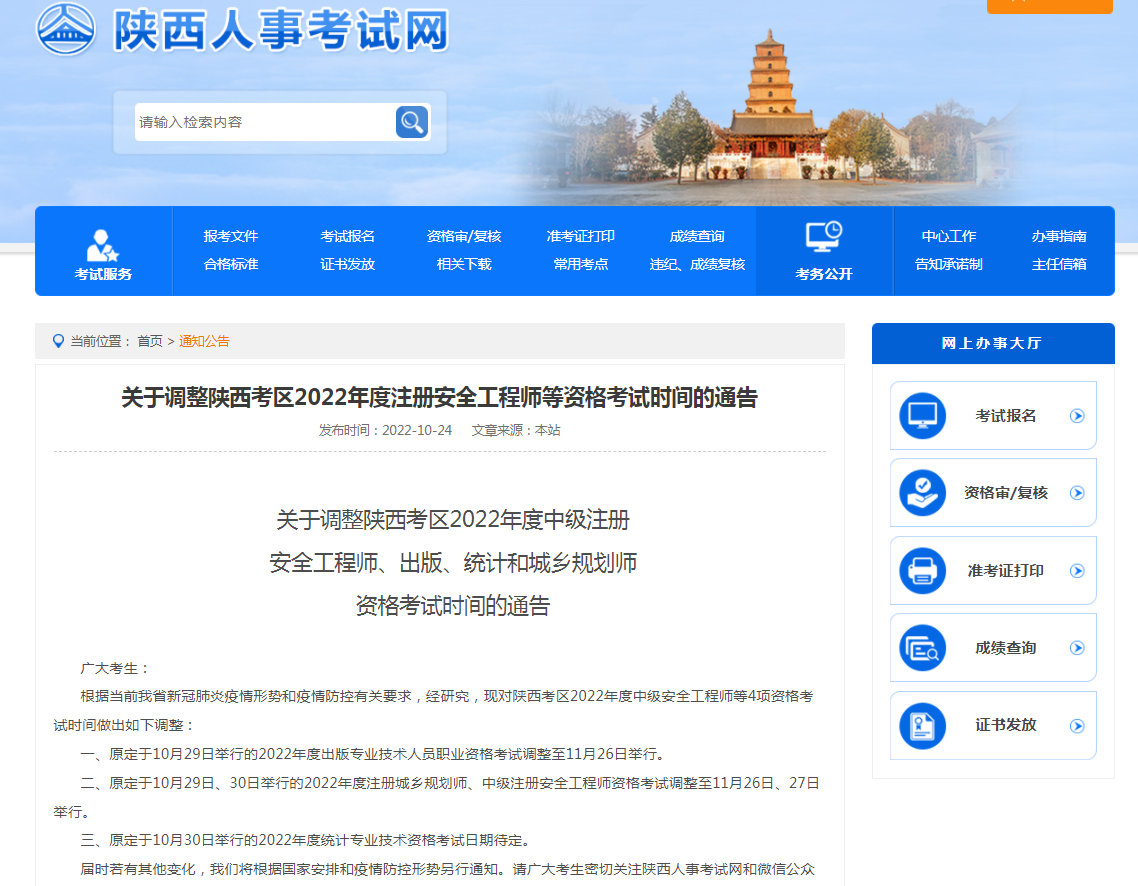Expand arrow at right of 考试报名 card
This screenshot has width=1138, height=886.
[x=1077, y=416]
